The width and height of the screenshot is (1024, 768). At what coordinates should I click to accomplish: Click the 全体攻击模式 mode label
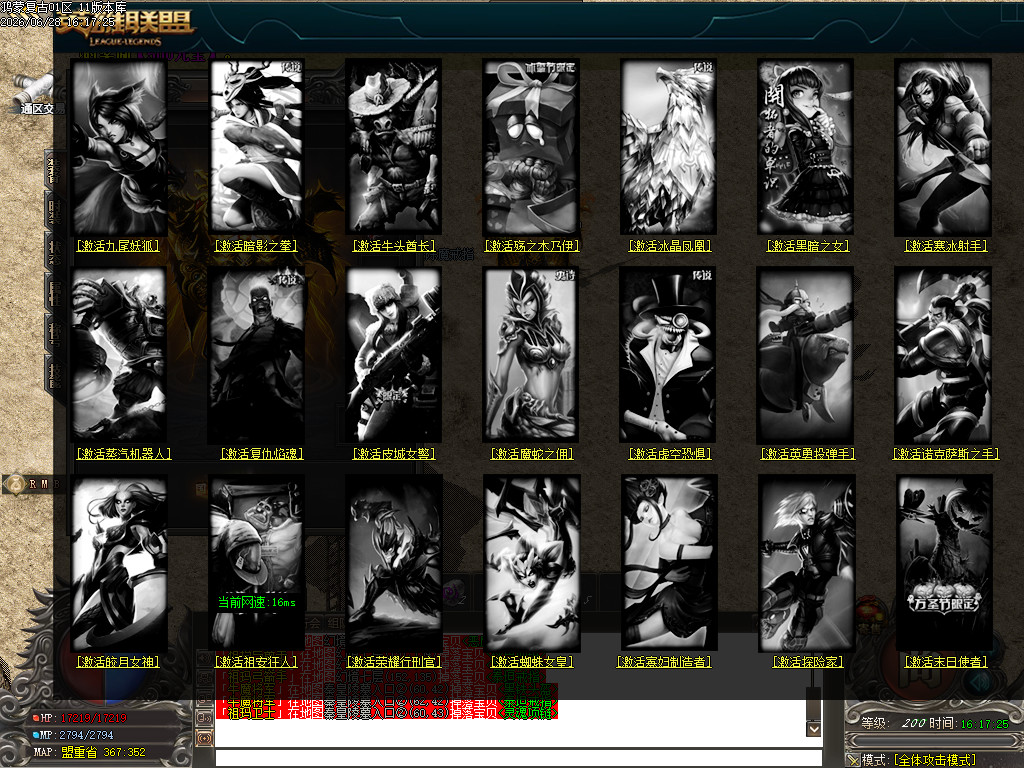[935, 760]
